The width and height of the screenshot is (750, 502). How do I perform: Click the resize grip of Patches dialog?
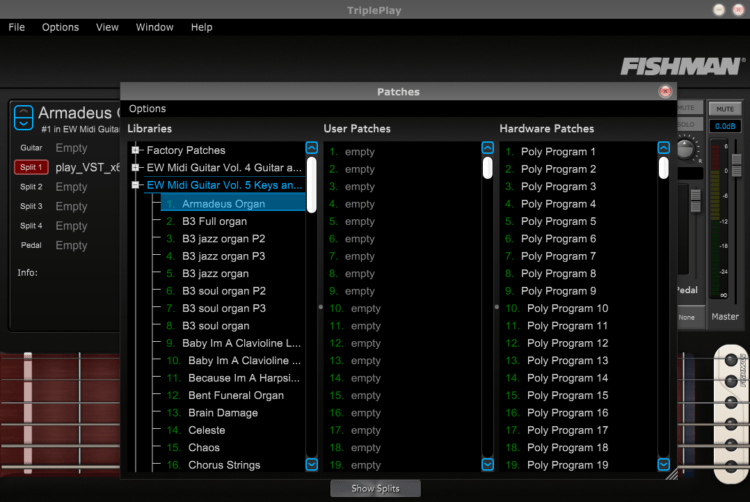click(x=672, y=474)
